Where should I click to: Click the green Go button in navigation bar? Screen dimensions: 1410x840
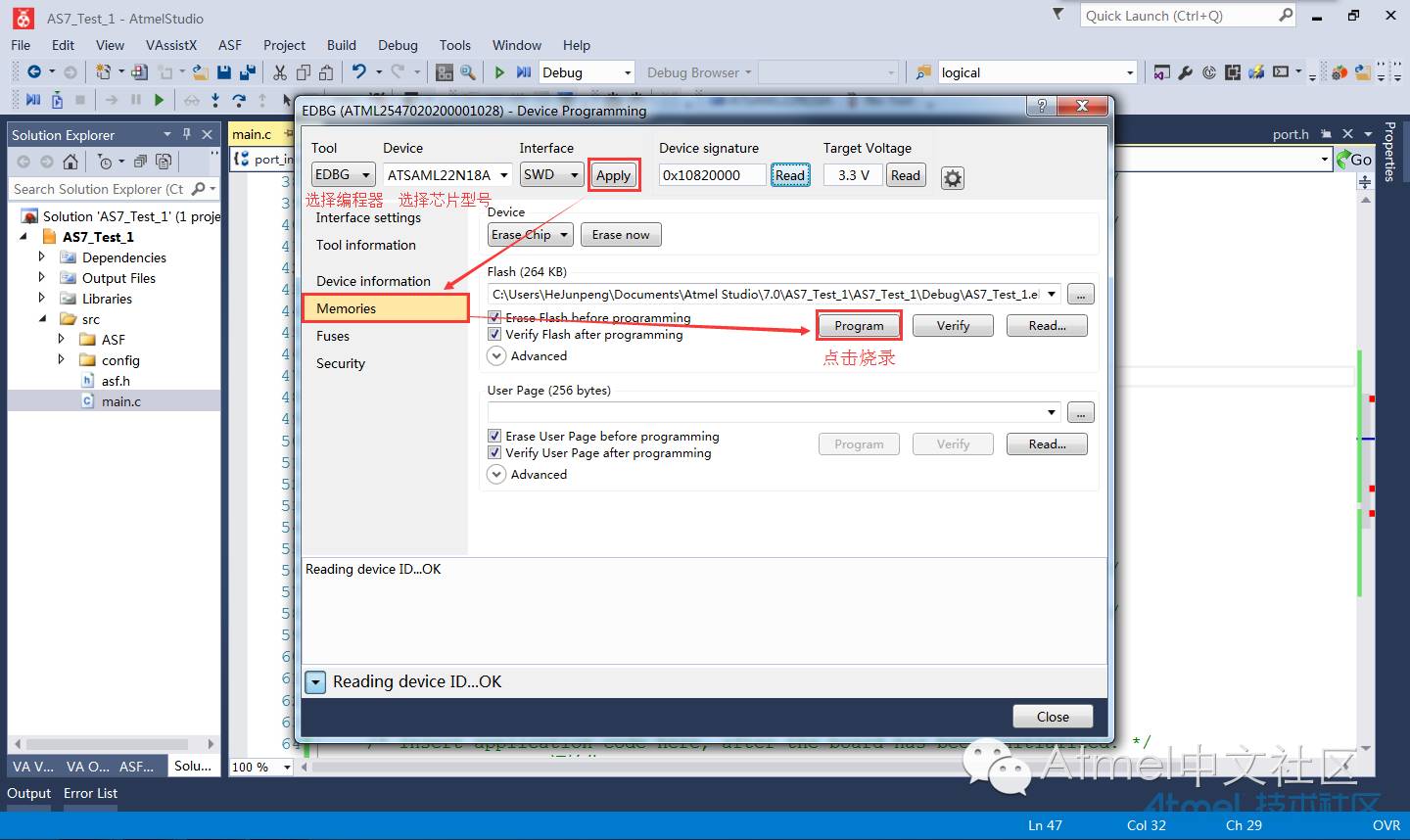pos(1356,160)
